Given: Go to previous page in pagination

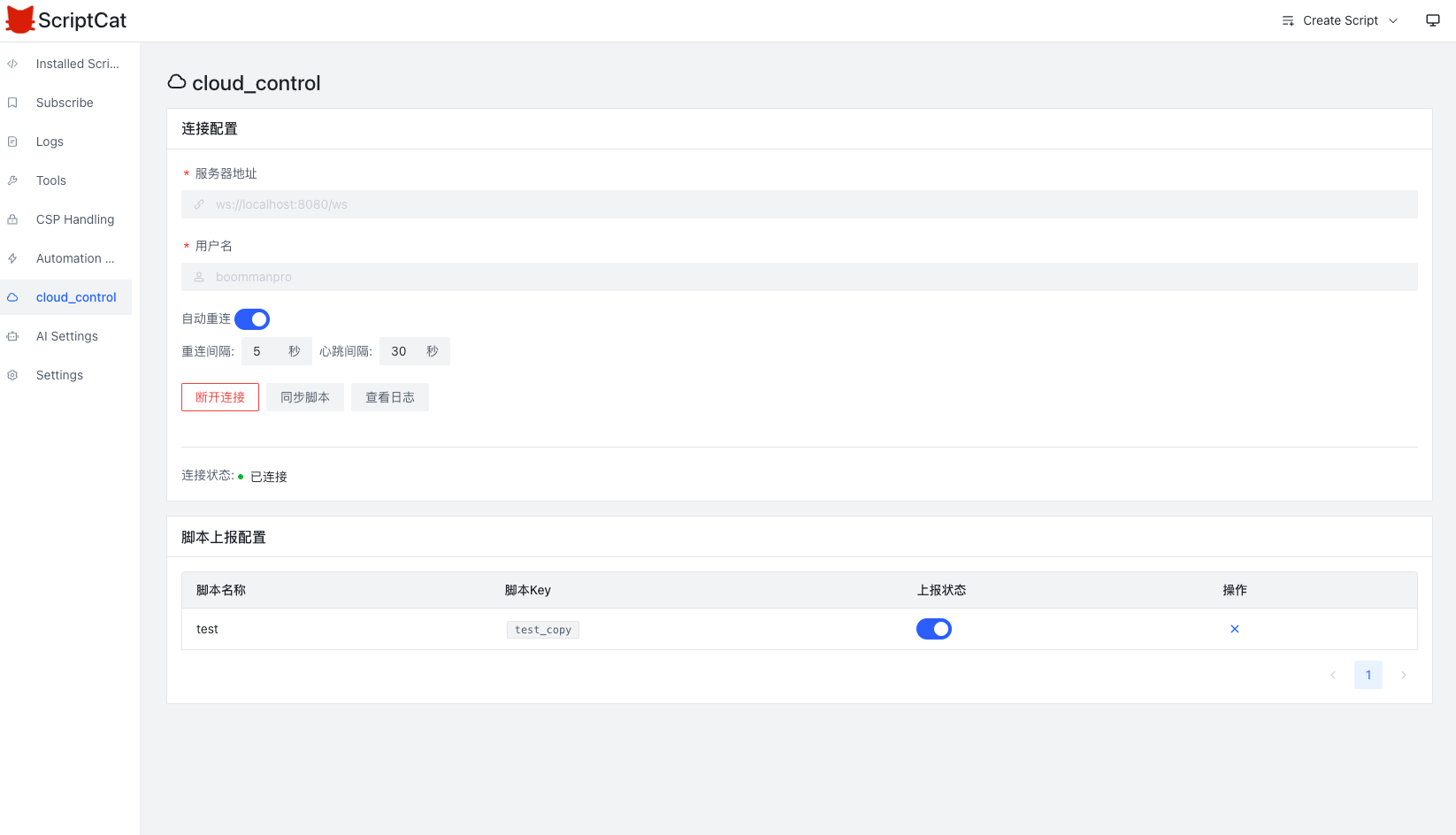Looking at the screenshot, I should point(1333,675).
